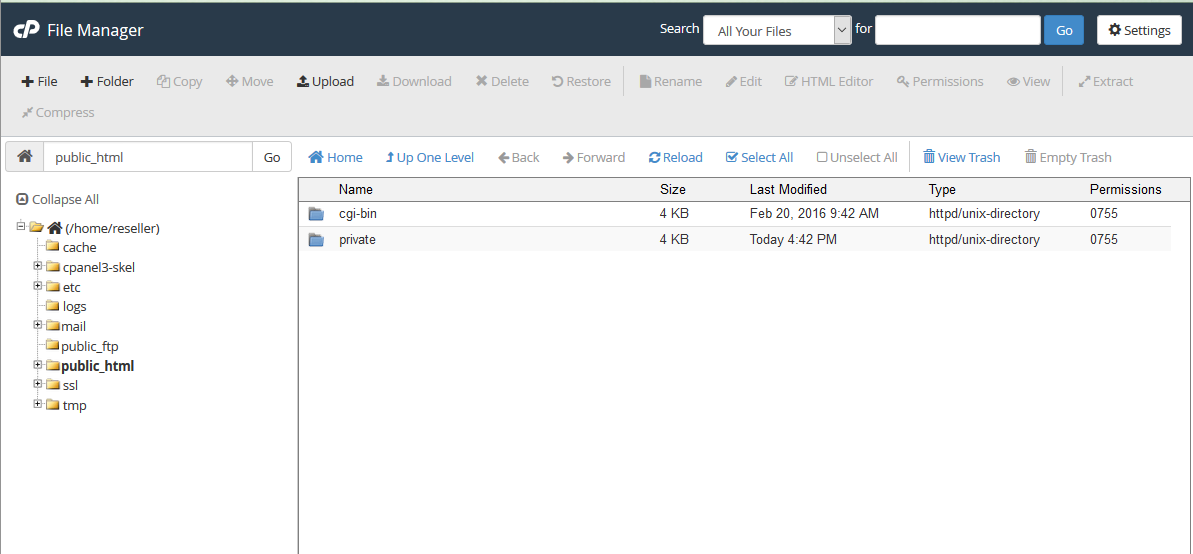Sort files by Name column header
The height and width of the screenshot is (554, 1193).
(356, 189)
